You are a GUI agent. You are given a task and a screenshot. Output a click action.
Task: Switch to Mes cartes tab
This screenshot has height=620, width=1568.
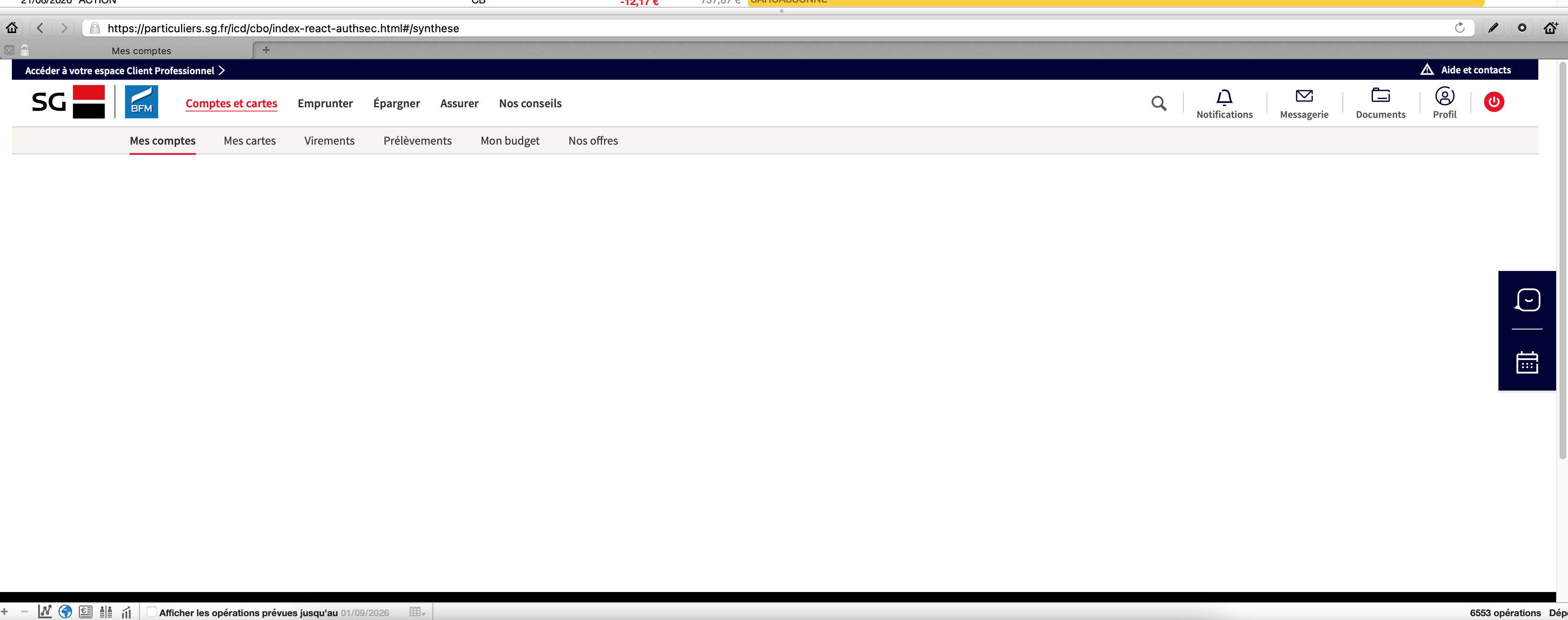pos(250,141)
